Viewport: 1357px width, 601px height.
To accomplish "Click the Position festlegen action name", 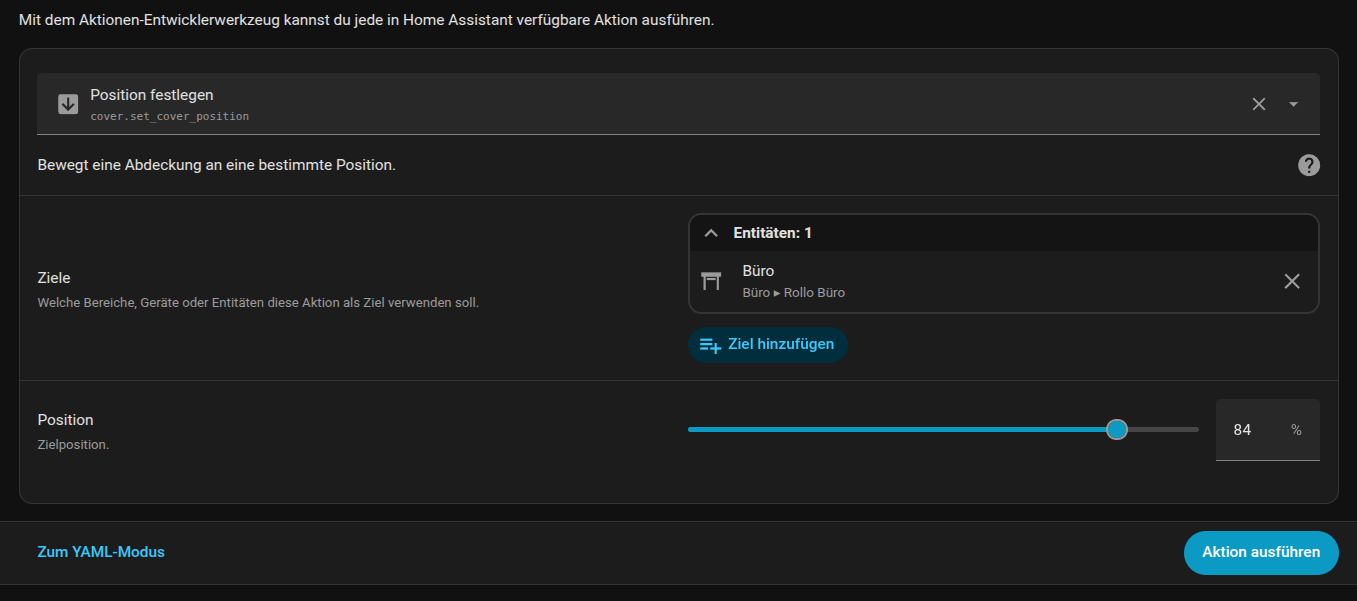I will [152, 95].
